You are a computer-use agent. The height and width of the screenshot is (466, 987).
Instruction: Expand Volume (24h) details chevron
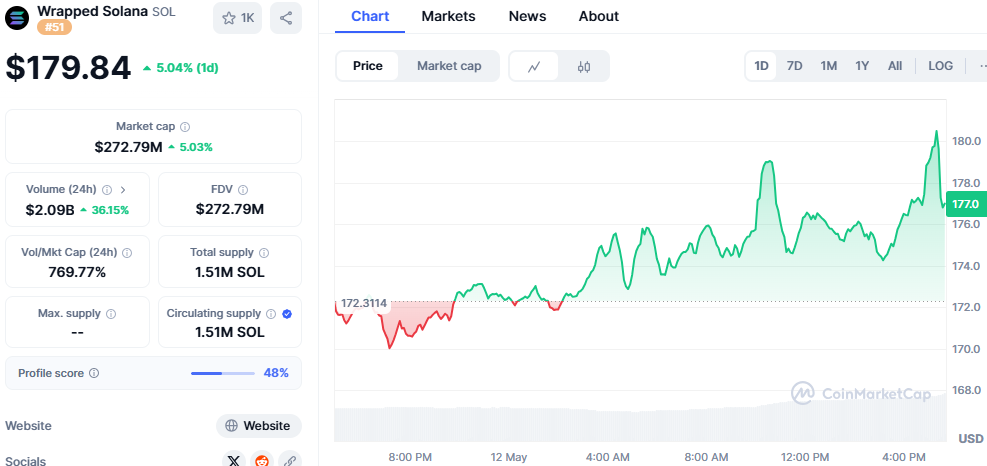(123, 190)
